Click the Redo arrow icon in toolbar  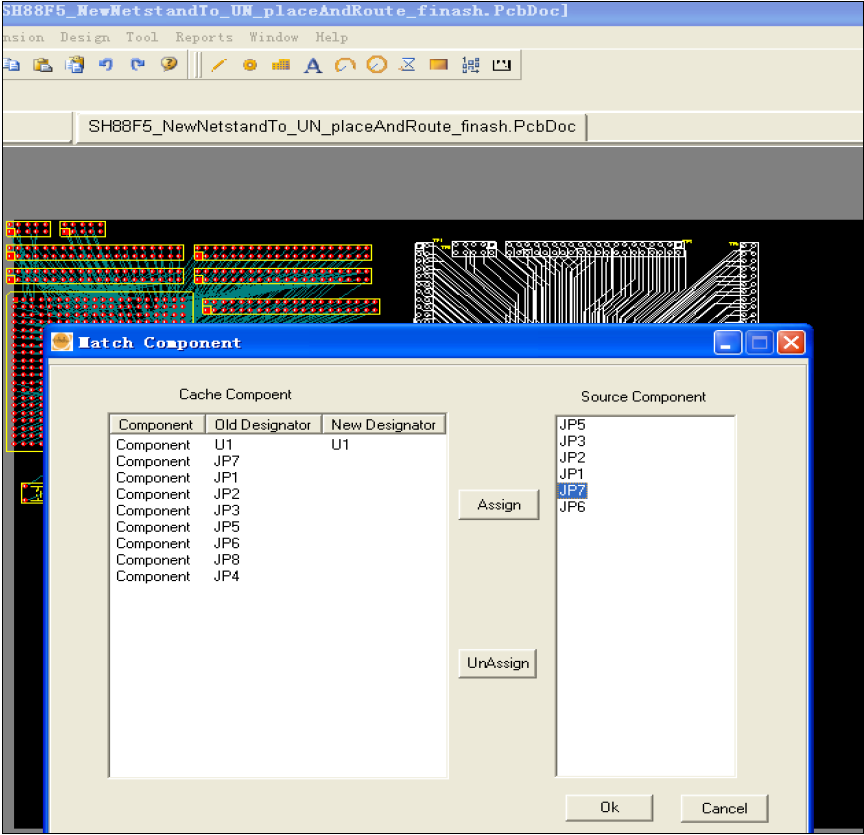[x=138, y=65]
